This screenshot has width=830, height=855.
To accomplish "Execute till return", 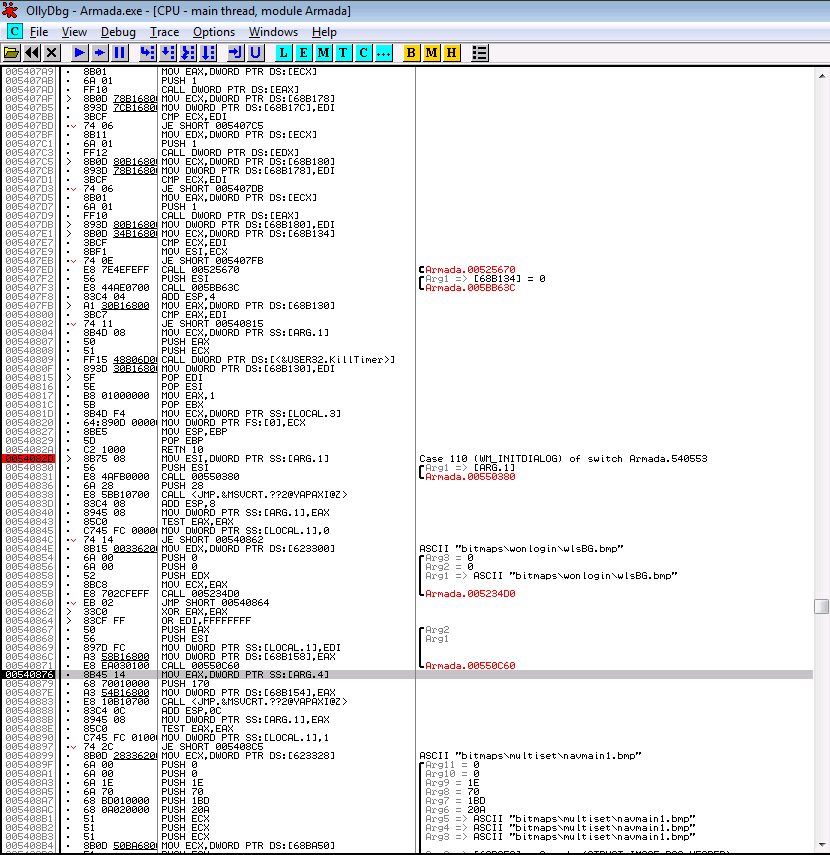I will (235, 53).
